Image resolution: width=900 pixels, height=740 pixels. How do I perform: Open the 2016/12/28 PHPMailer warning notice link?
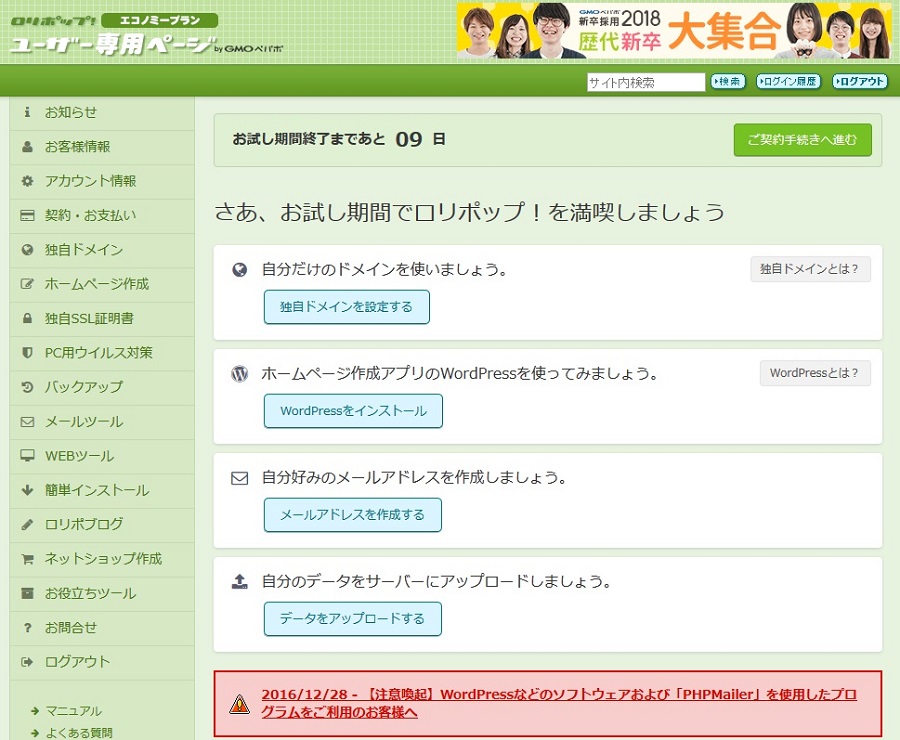[x=559, y=703]
